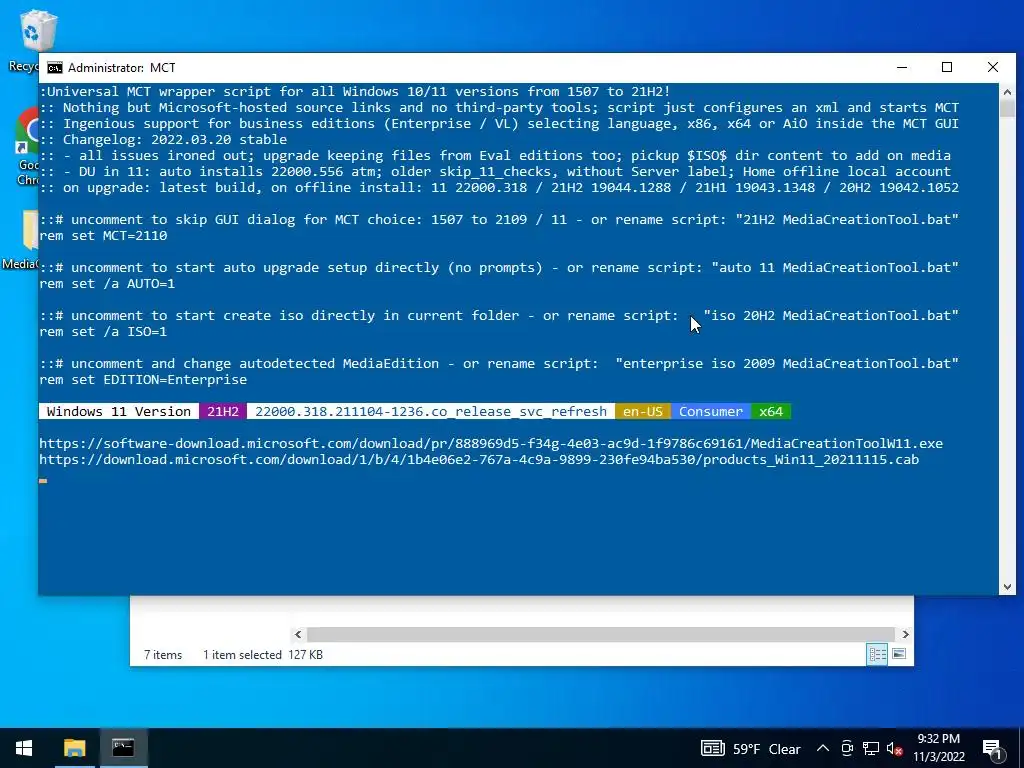Click the console vertical scrollbar thumb

[x=1007, y=108]
